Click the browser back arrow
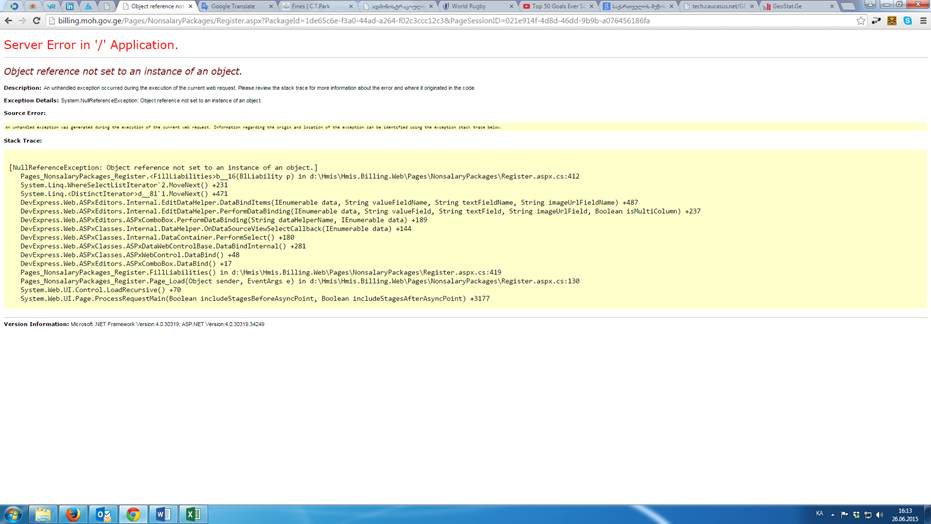 coord(9,20)
